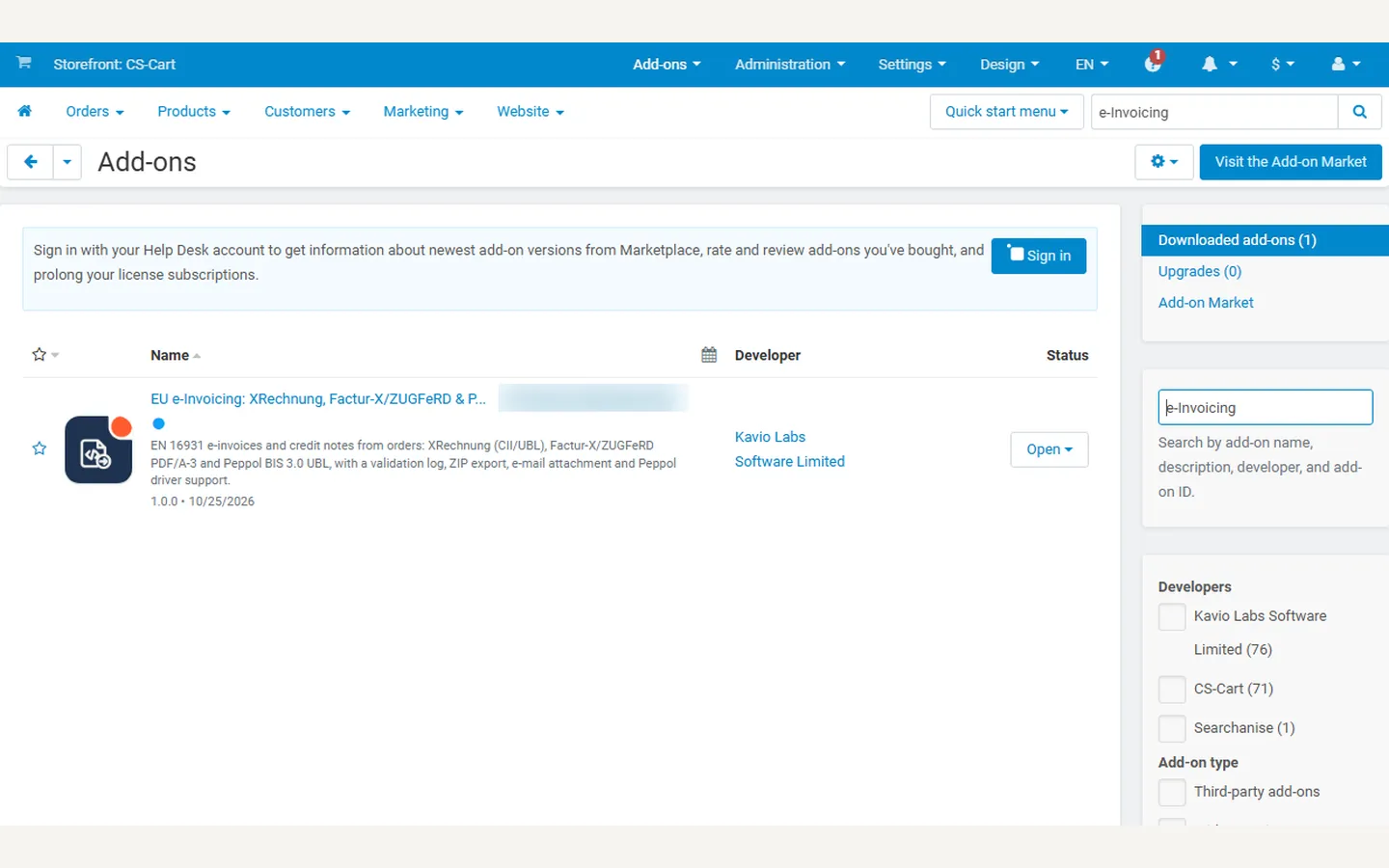Open the Add-on Market sidebar link
1389x868 pixels.
[x=1206, y=303]
